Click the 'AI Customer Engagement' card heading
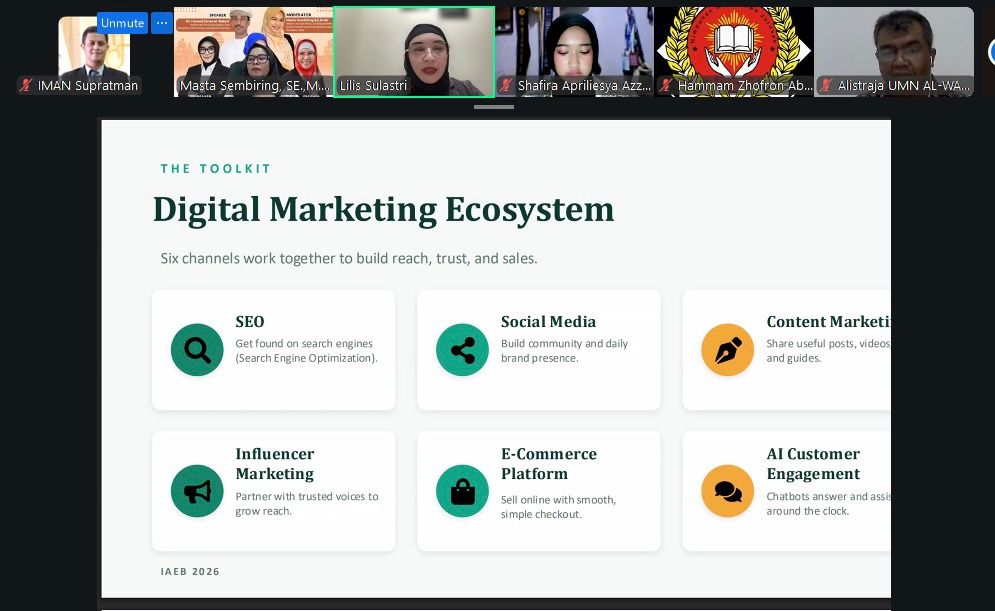 814,464
